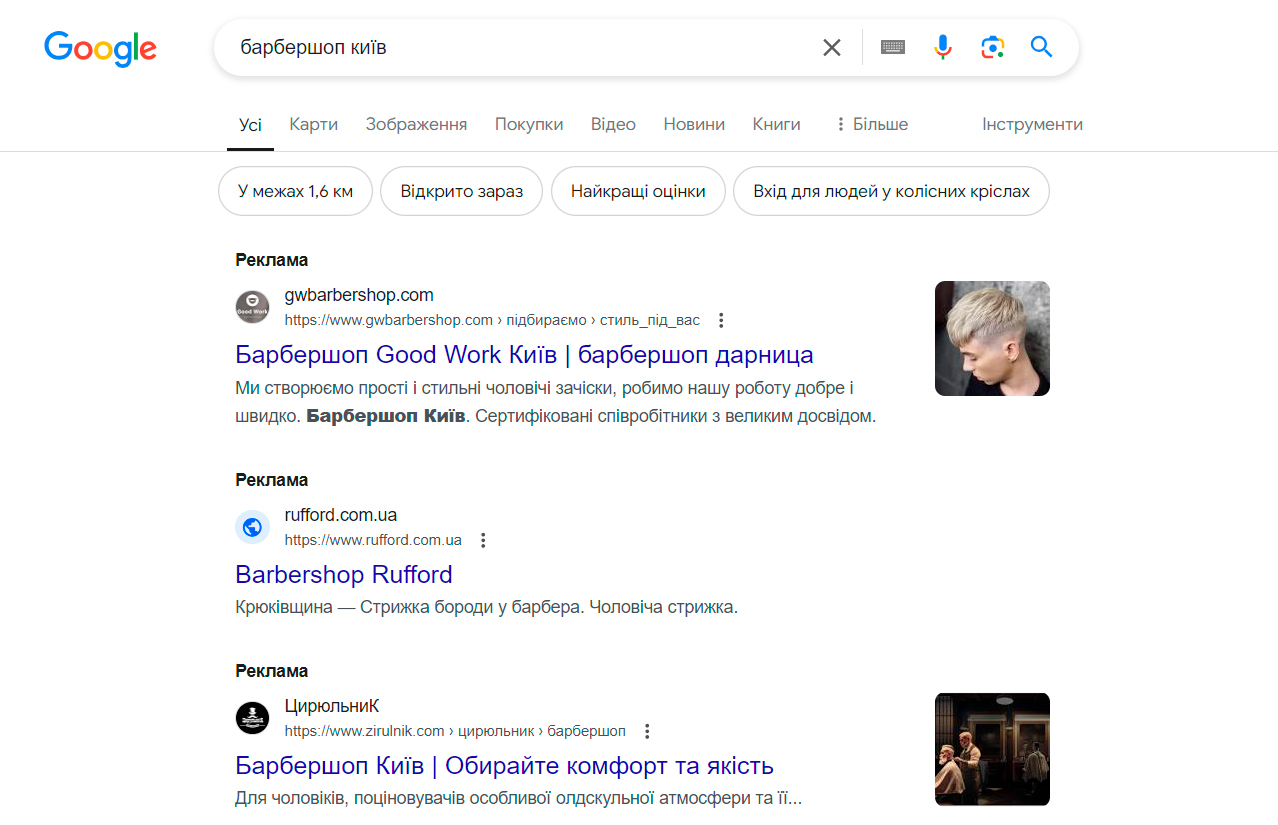
Task: Open Google Lens image search
Action: pos(992,47)
